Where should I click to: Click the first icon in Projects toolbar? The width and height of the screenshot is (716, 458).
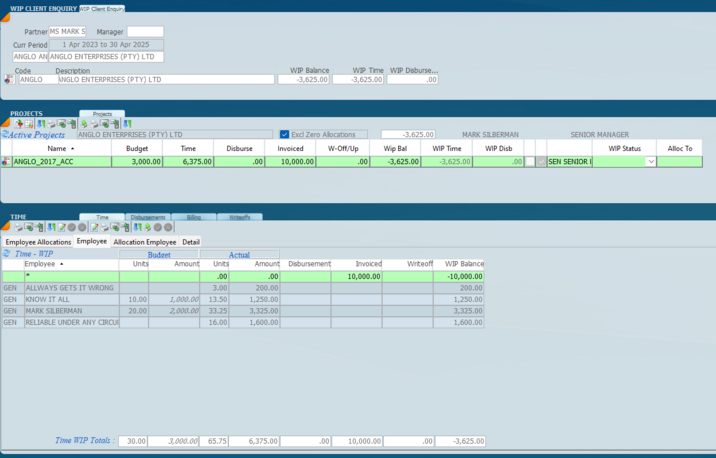coord(19,124)
